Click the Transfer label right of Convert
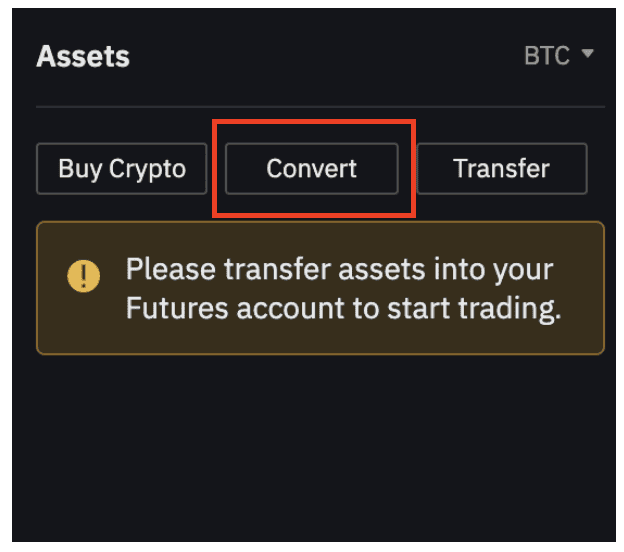 coord(501,168)
